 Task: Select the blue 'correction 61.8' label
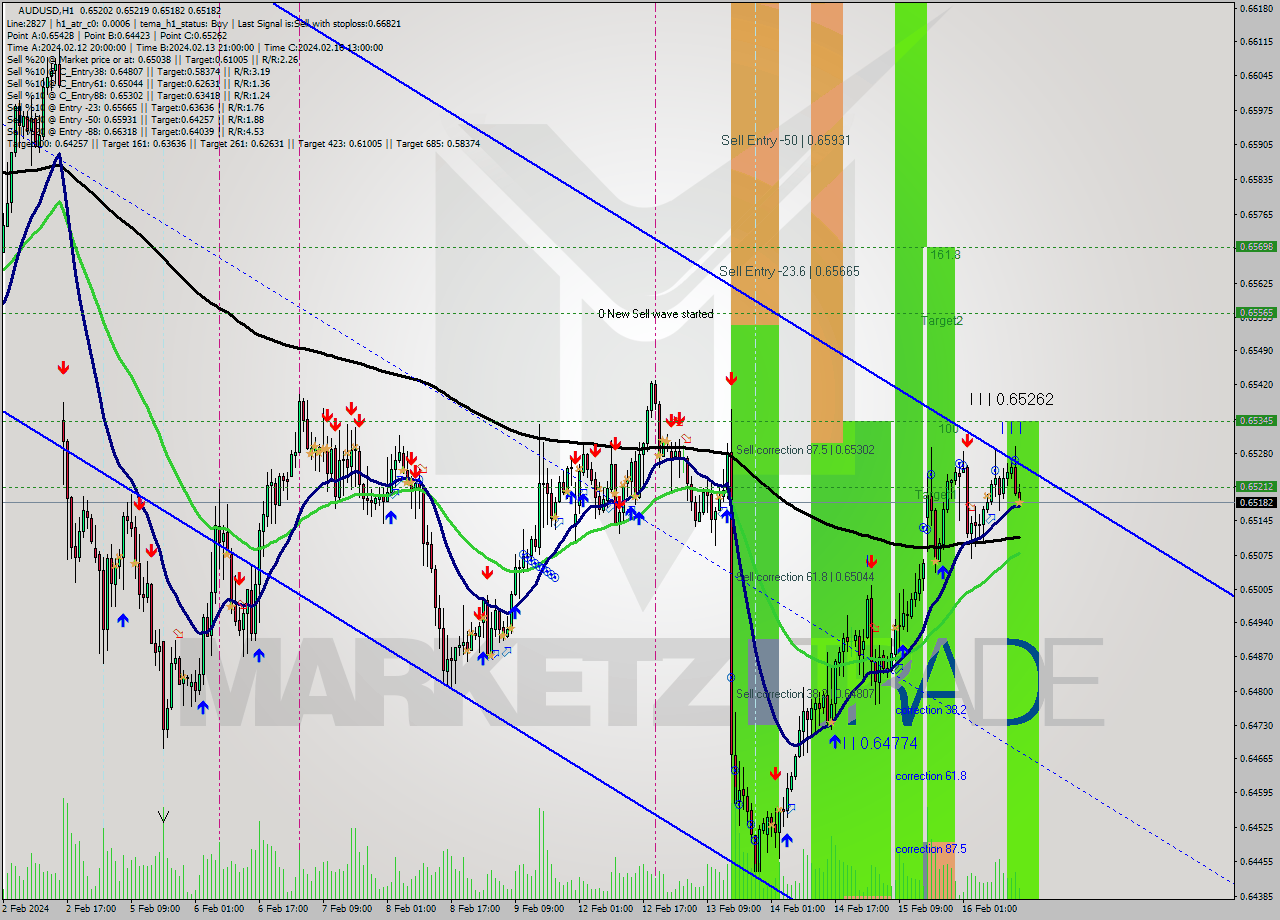point(931,776)
